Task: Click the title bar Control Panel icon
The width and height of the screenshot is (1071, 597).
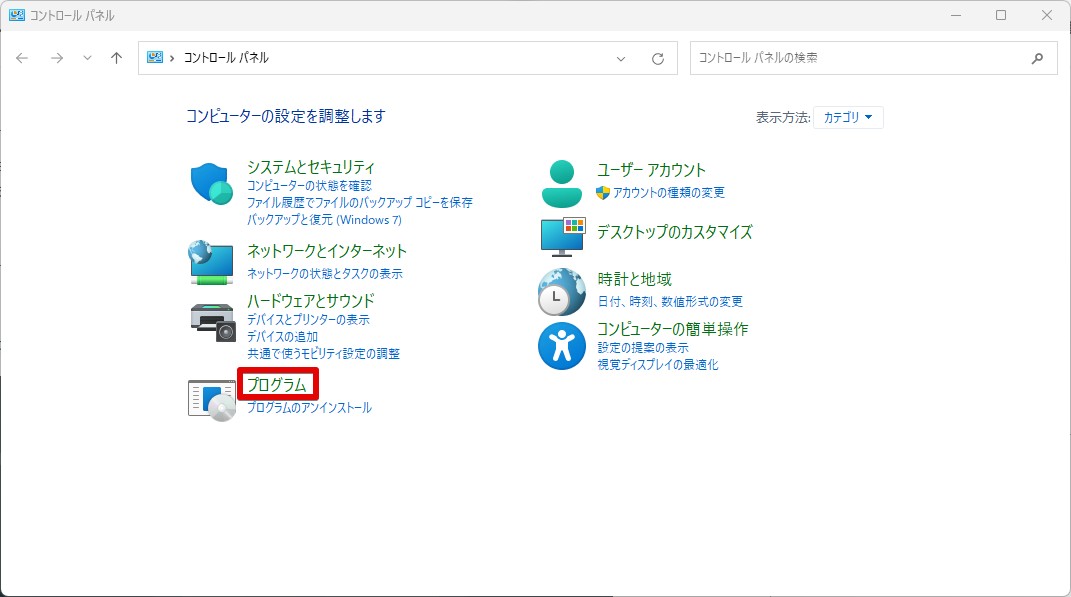Action: pyautogui.click(x=16, y=15)
